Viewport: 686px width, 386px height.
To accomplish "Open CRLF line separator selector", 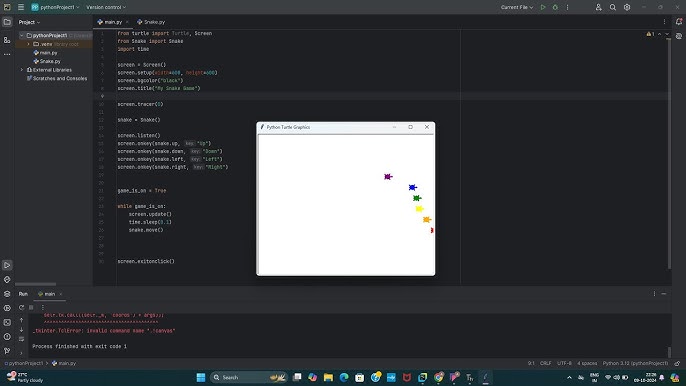I will 546,363.
